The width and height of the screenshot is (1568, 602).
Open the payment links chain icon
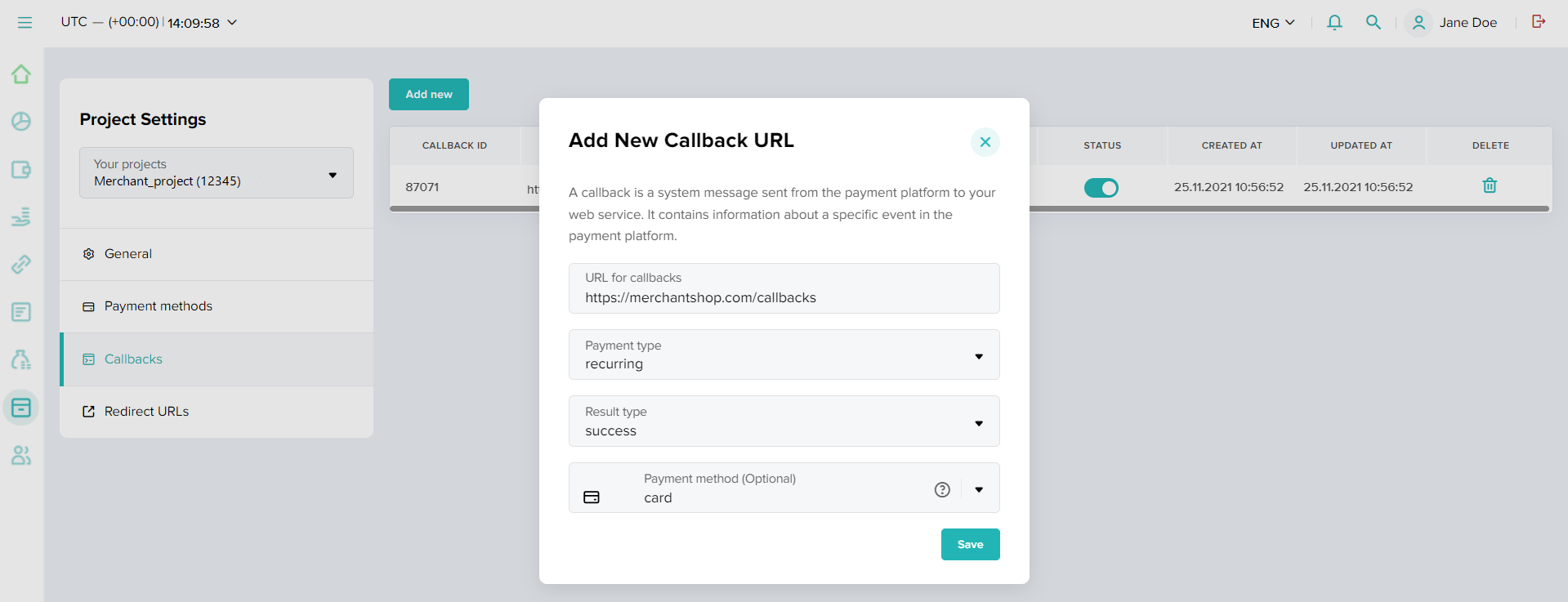[x=21, y=264]
